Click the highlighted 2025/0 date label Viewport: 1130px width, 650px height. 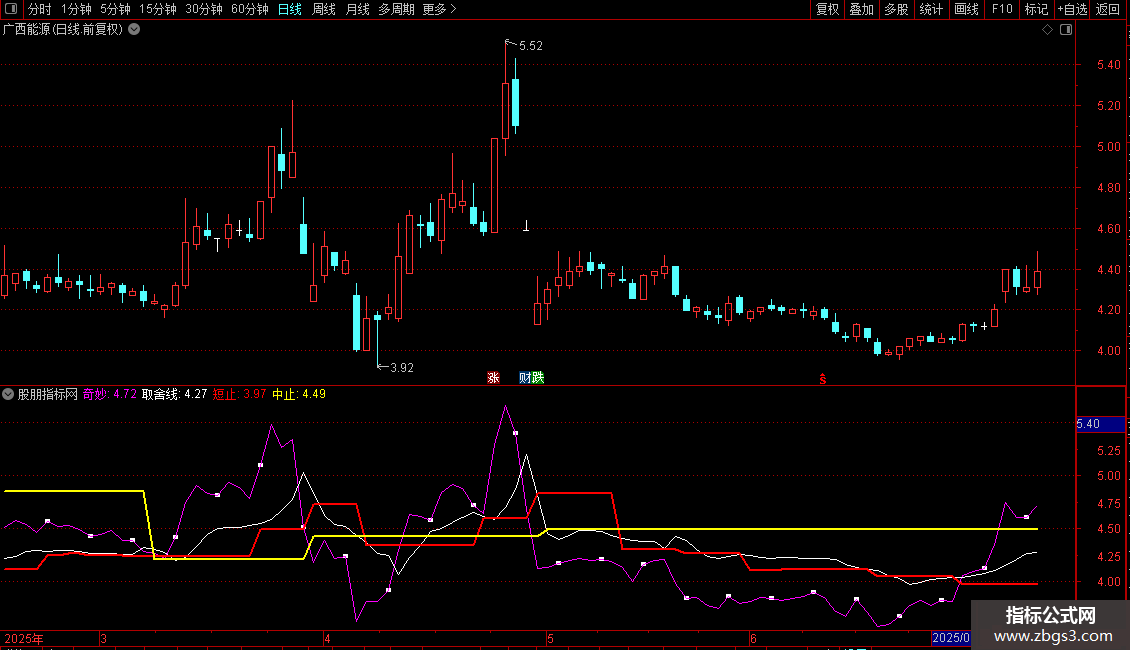pyautogui.click(x=951, y=638)
